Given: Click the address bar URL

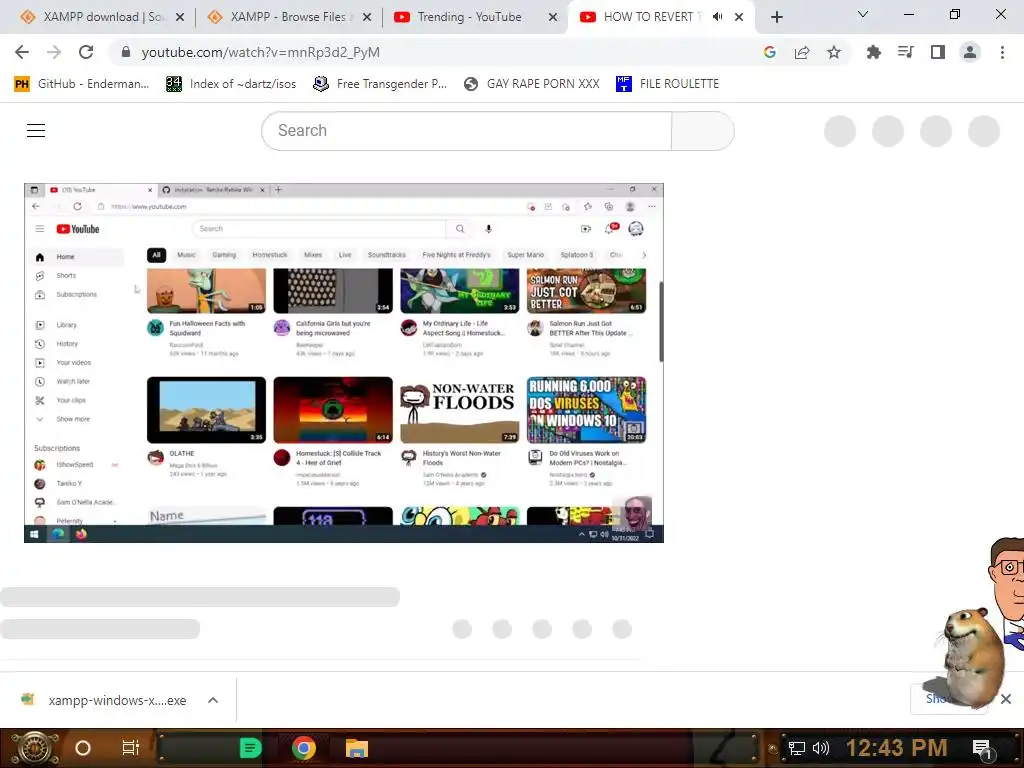Looking at the screenshot, I should [261, 52].
